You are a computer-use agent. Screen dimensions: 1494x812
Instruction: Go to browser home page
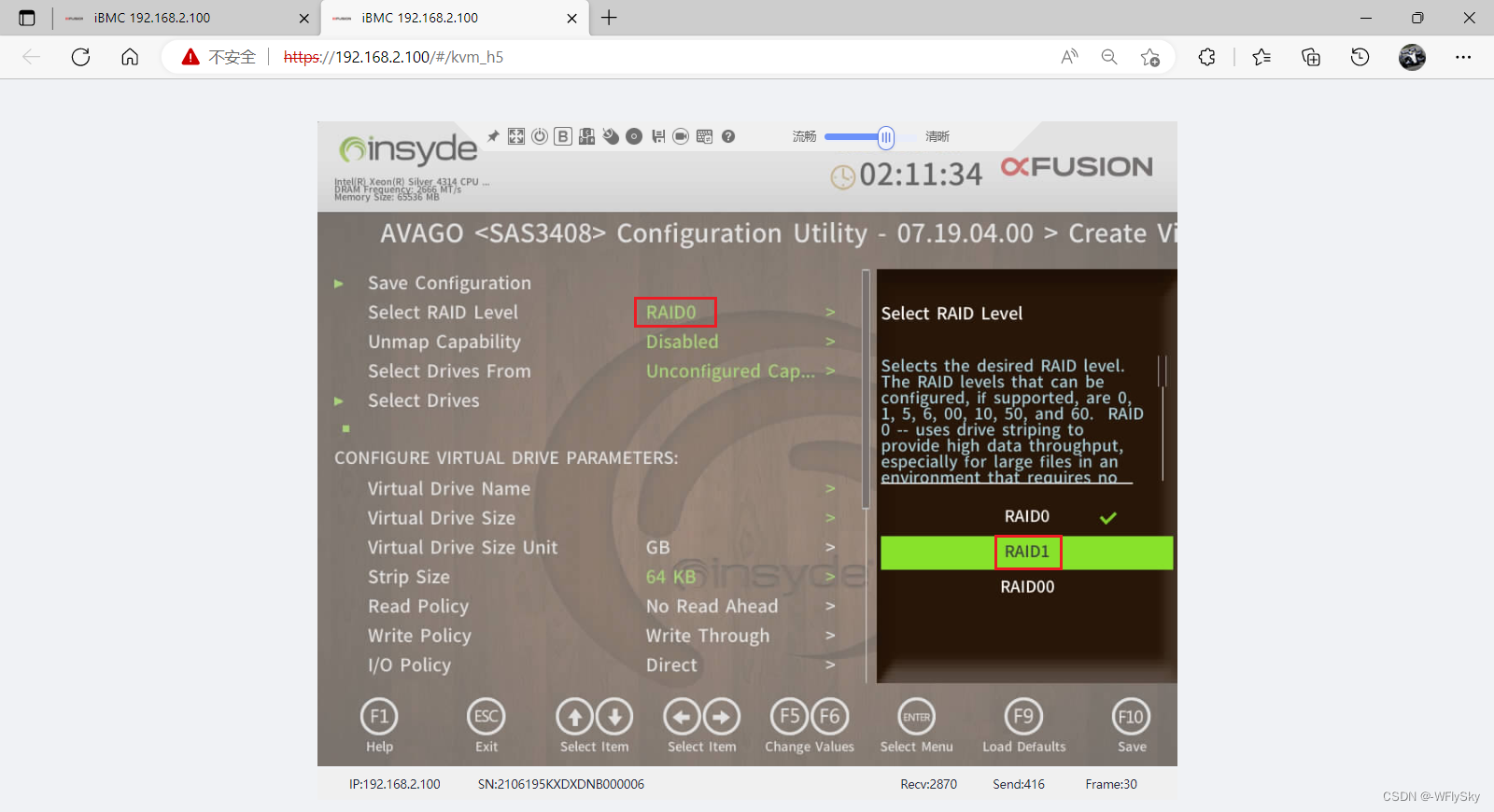pos(130,57)
